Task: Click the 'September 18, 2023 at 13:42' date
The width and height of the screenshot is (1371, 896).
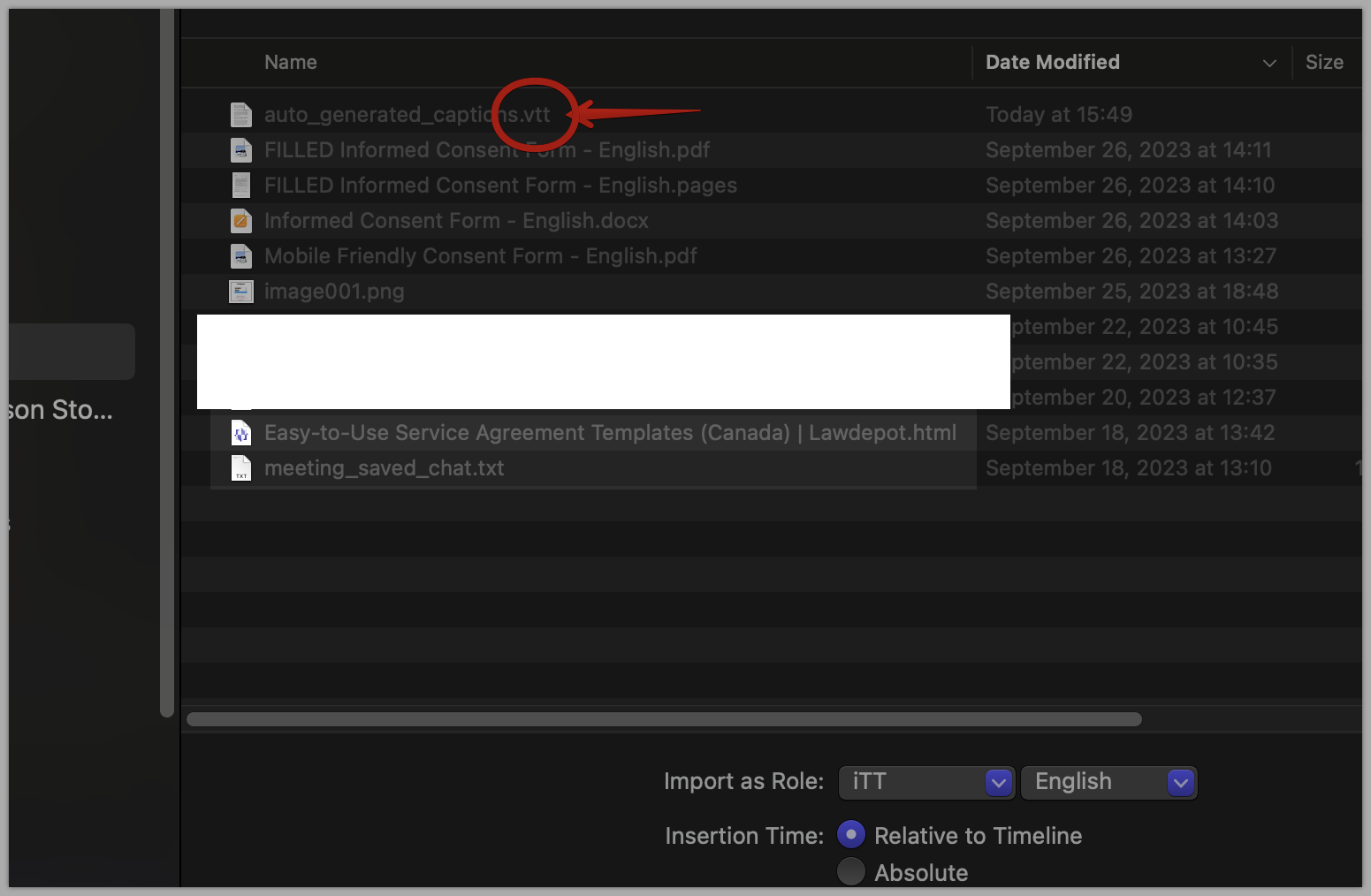Action: (x=1131, y=433)
